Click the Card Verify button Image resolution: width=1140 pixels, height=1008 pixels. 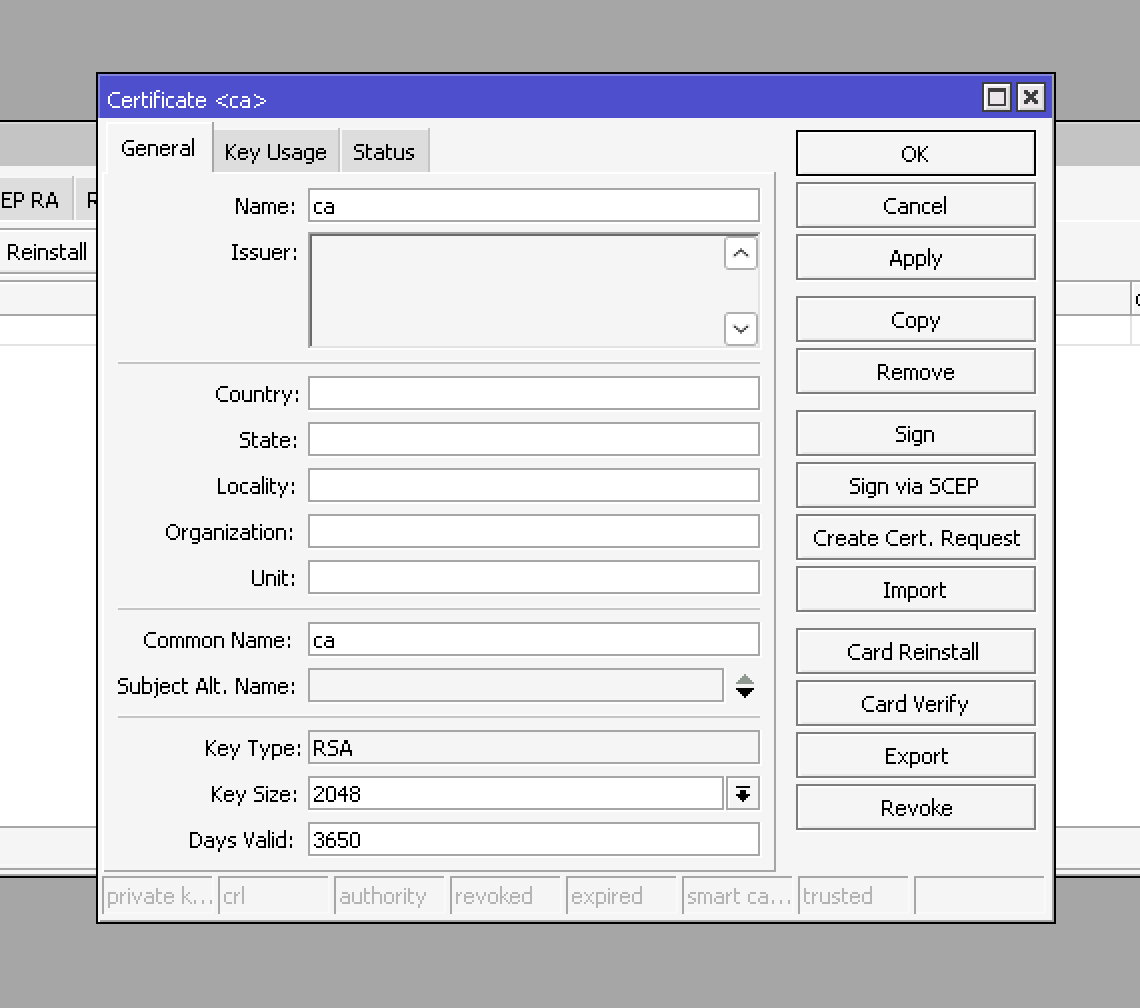click(915, 704)
